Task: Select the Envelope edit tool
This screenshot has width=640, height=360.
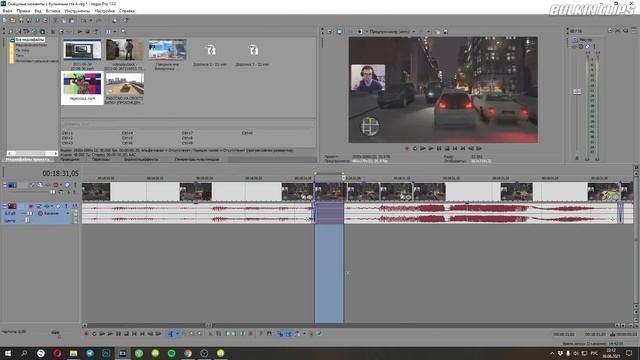Action: tap(184, 333)
